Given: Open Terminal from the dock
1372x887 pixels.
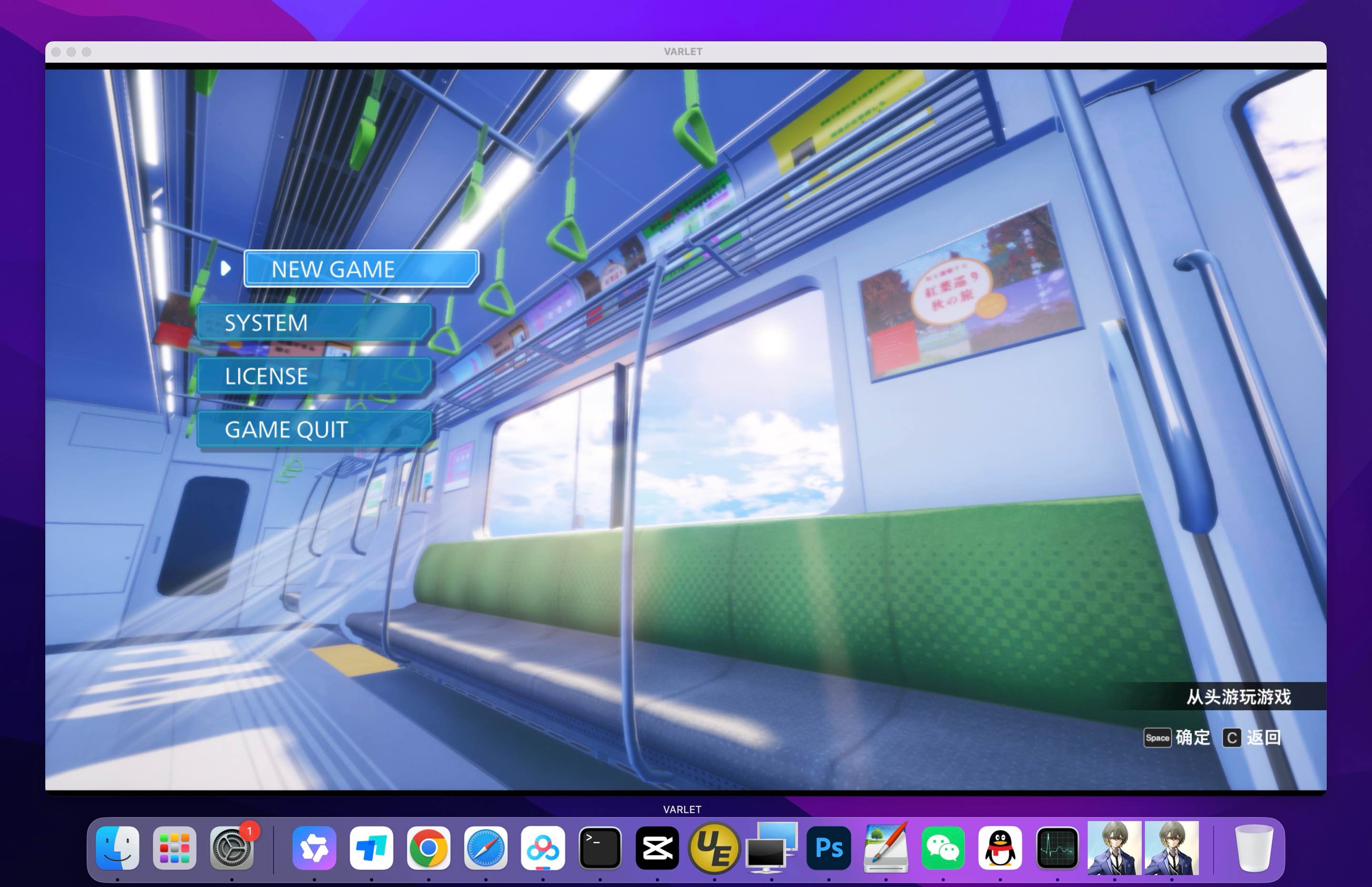Looking at the screenshot, I should click(x=600, y=848).
